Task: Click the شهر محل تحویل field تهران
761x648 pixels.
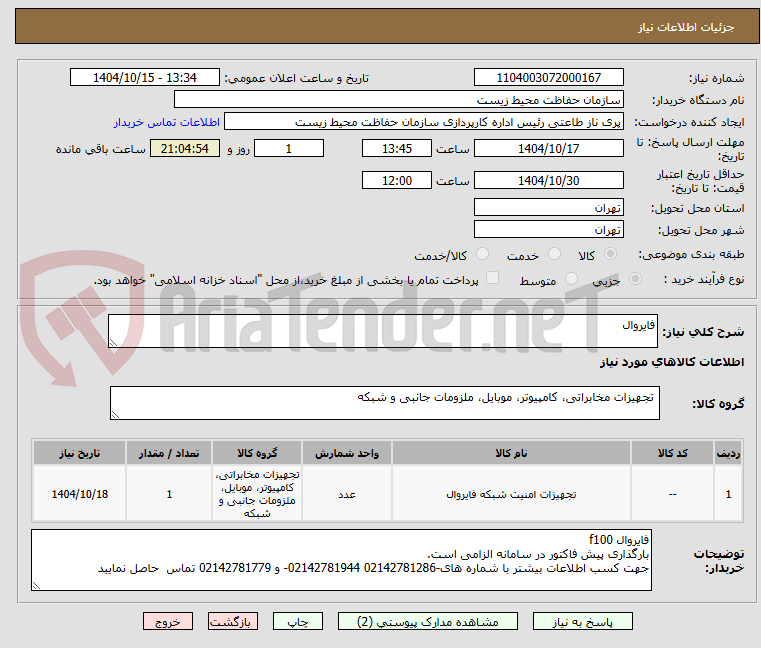Action: pyautogui.click(x=548, y=229)
